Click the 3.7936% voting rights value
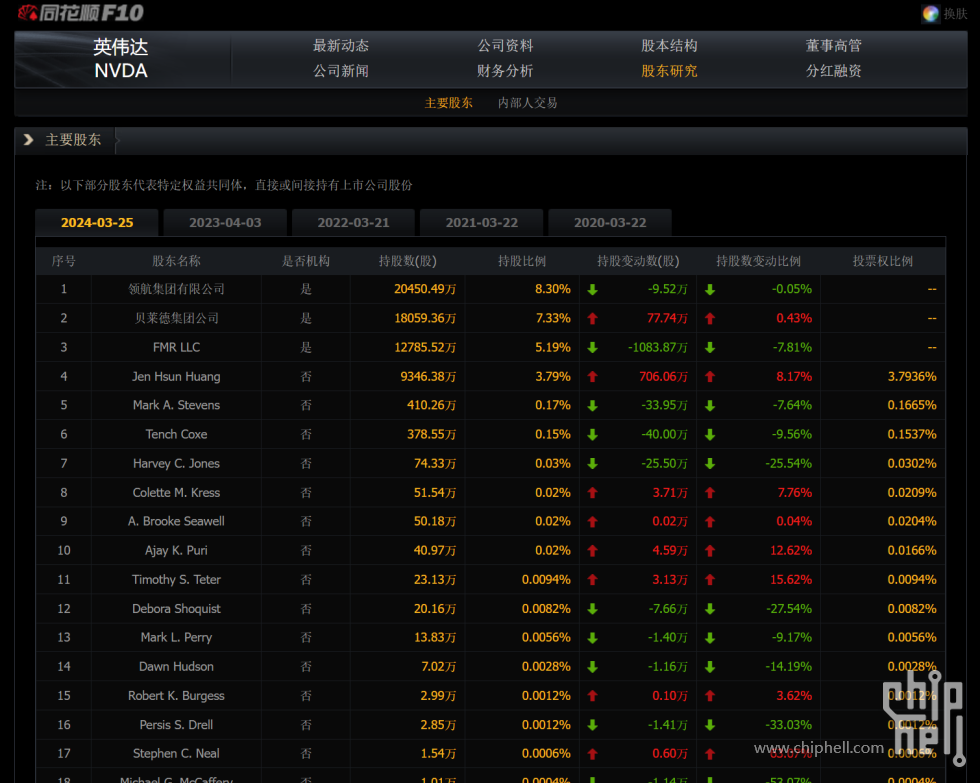 [x=912, y=377]
